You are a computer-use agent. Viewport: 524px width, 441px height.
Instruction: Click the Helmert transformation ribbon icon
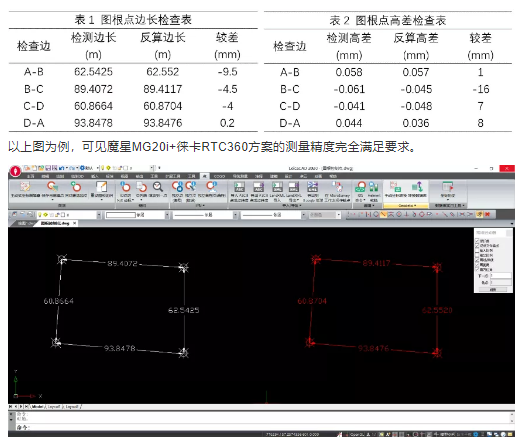[374, 187]
